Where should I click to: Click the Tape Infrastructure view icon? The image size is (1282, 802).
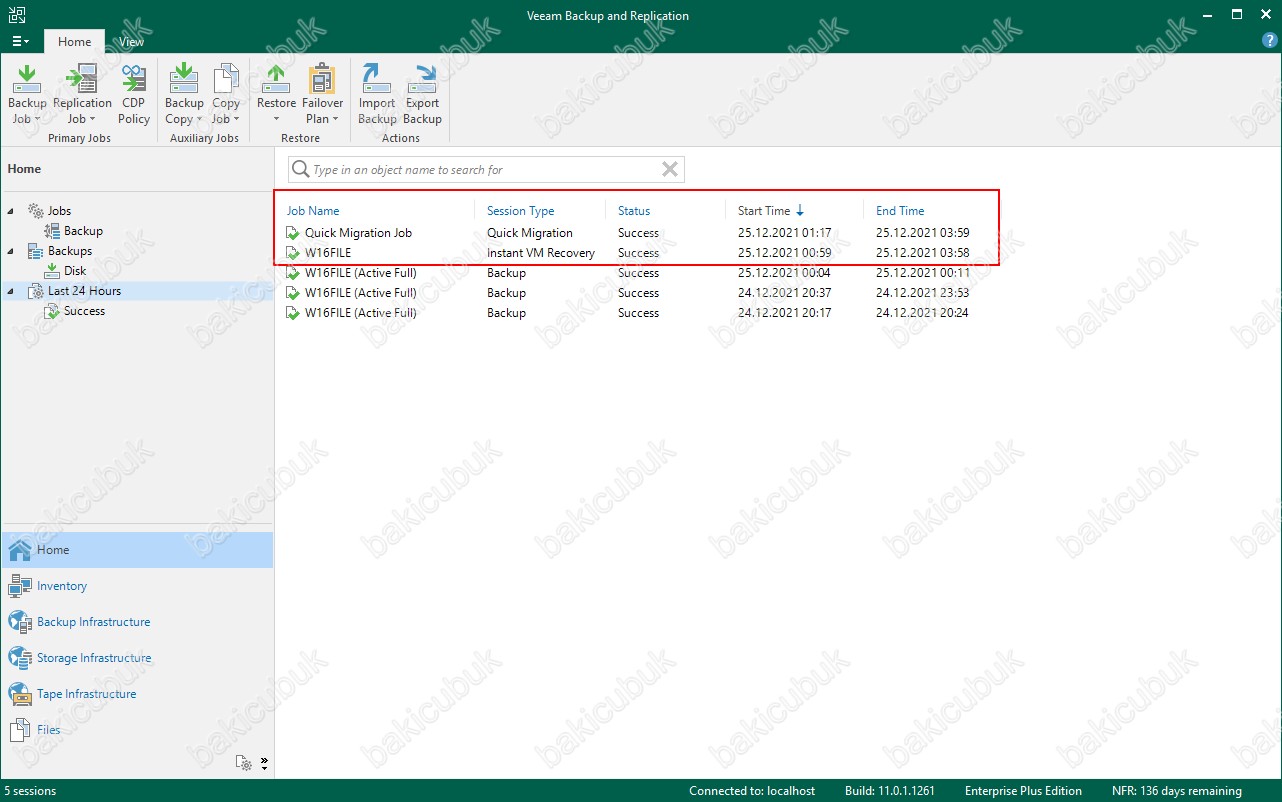pos(20,694)
